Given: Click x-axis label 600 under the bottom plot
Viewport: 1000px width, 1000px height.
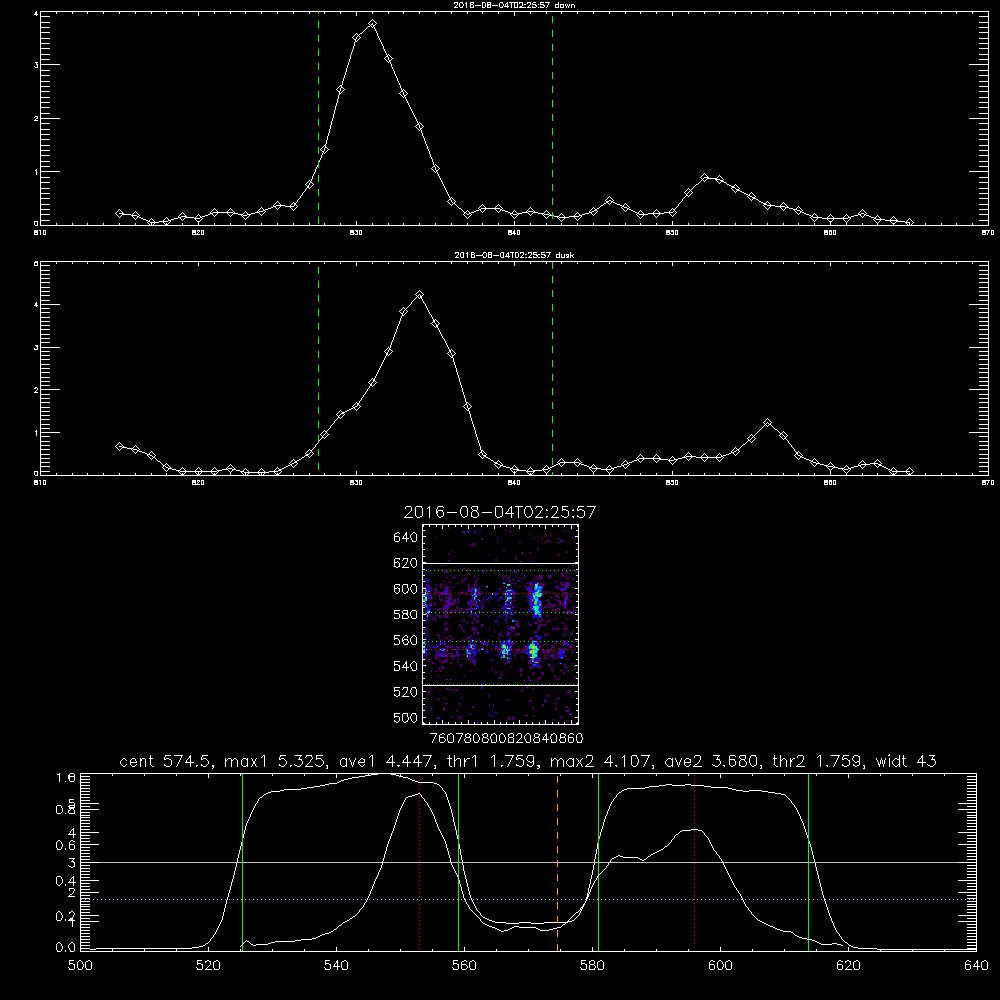Looking at the screenshot, I should pos(720,966).
